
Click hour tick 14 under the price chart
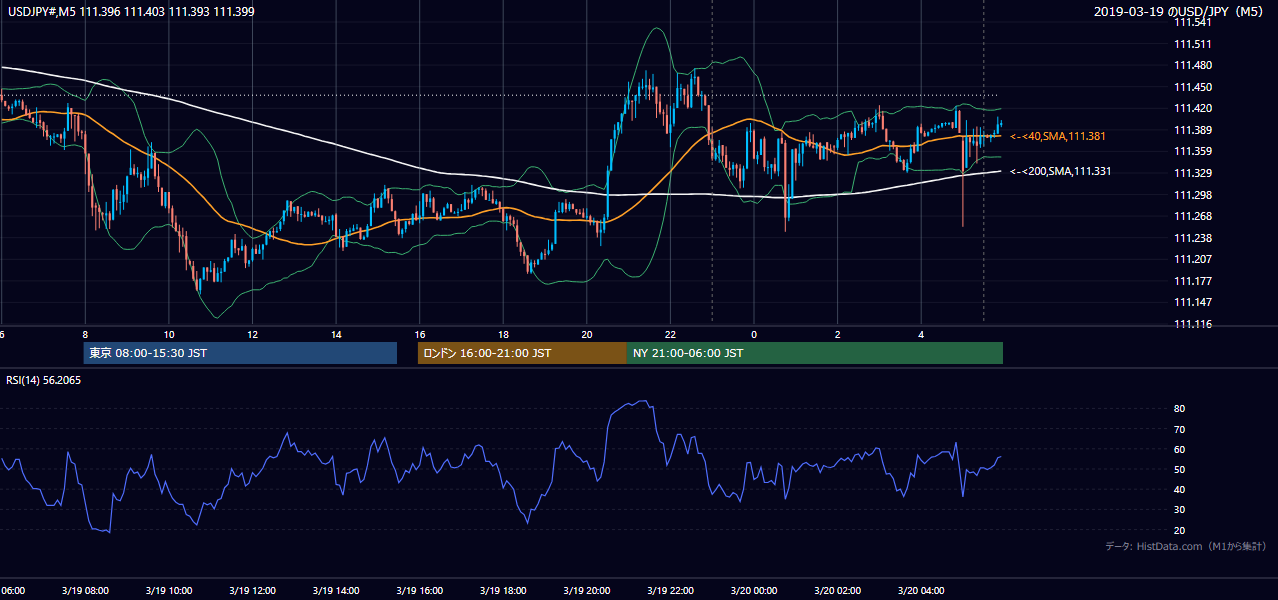[x=336, y=334]
